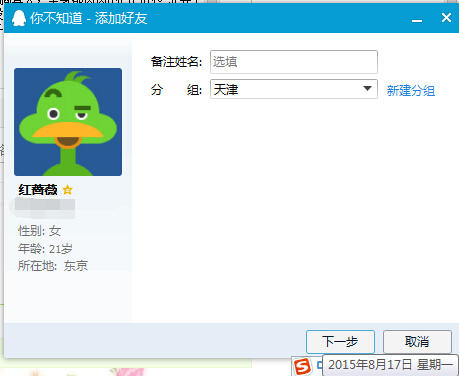Click the black dropdown arrow in the 分组 box
The width and height of the screenshot is (459, 376).
[367, 89]
